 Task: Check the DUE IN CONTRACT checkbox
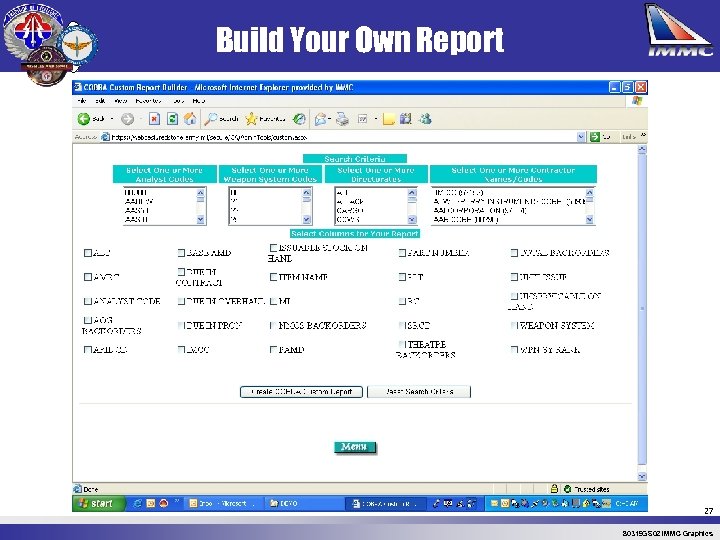181,272
